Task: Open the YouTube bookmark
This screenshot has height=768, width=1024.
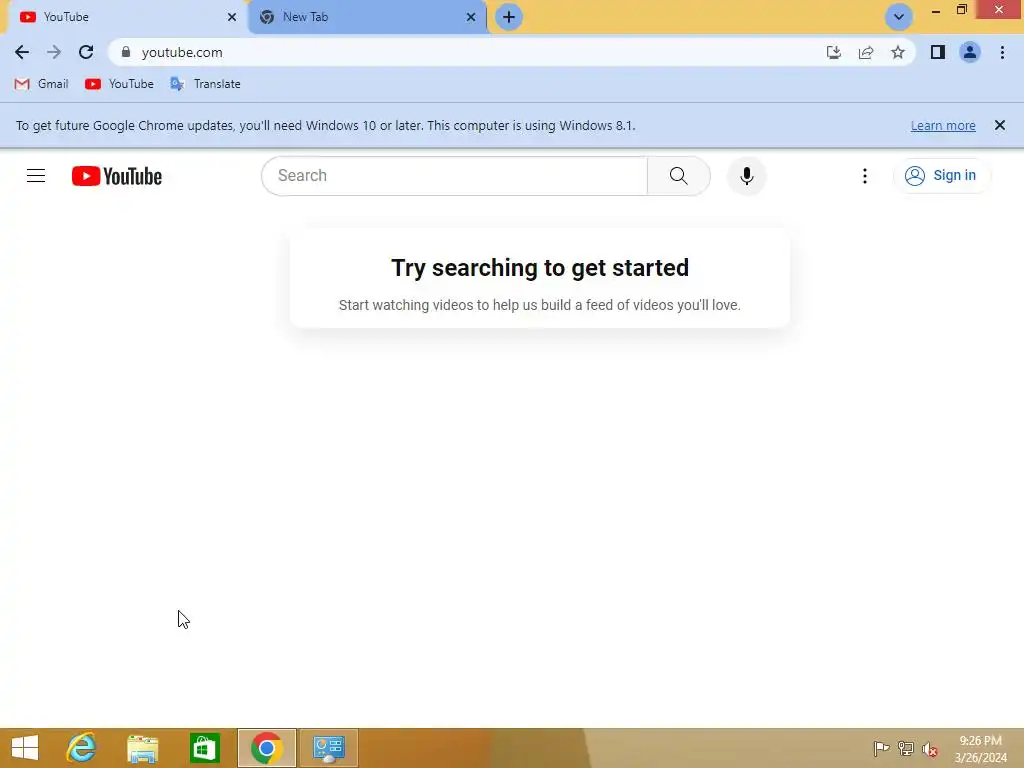Action: 120,84
